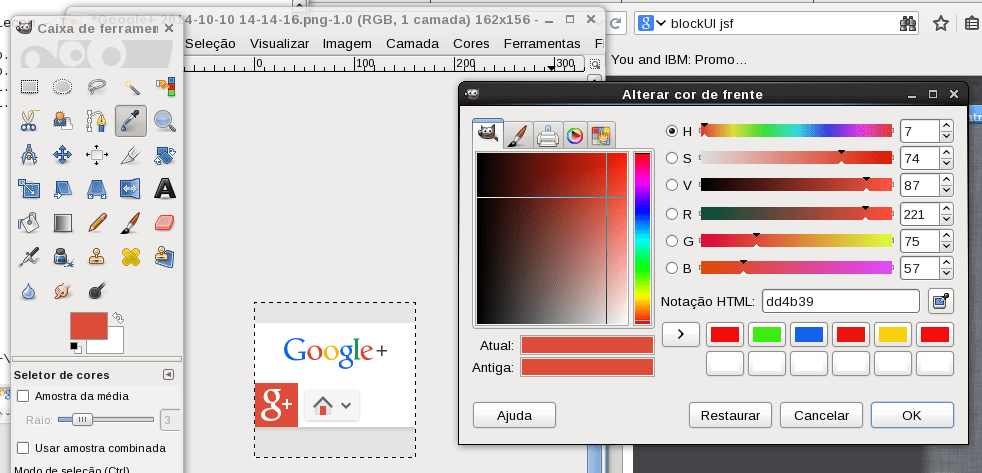Select the Blend gradient tool
Screen dimensions: 982x473
pyautogui.click(x=62, y=222)
